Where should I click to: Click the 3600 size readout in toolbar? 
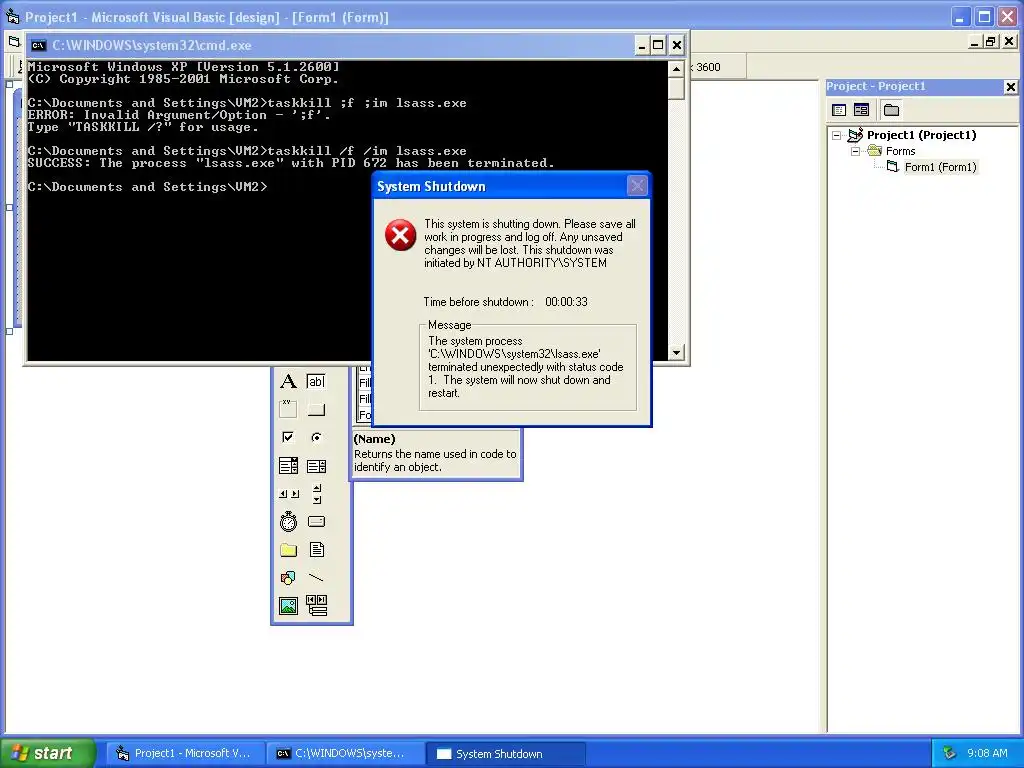point(708,67)
